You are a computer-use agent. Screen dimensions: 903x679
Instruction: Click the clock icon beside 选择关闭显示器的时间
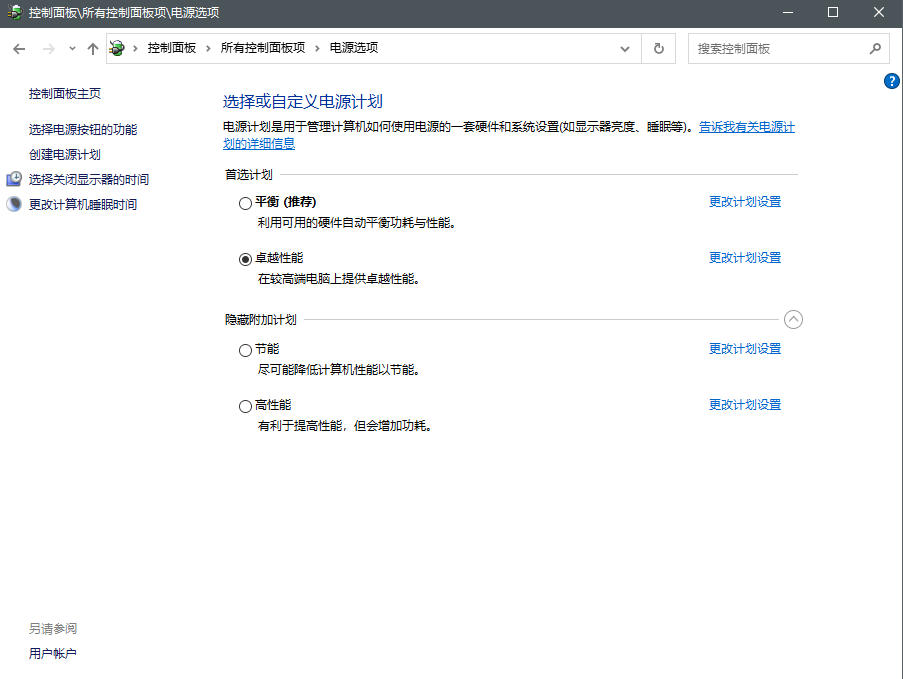click(x=14, y=179)
